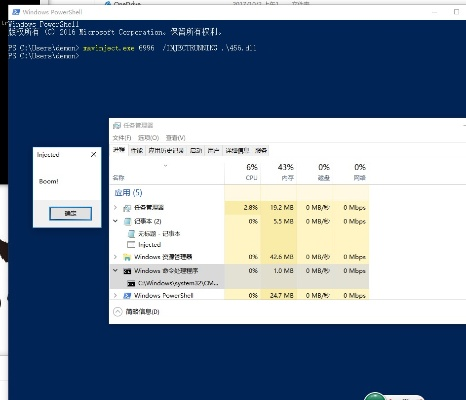The image size is (466, 400).
Task: Click the 24.7 MB memory value for PowerShell
Action: click(282, 295)
